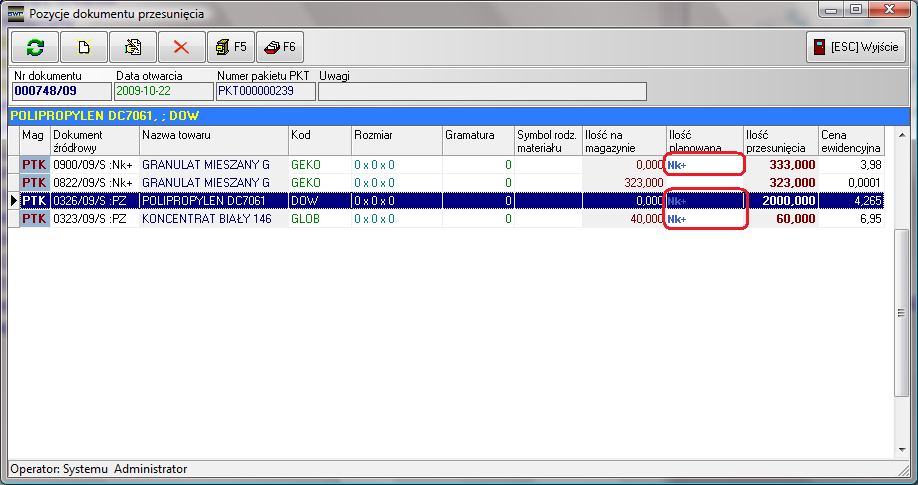Select the KONCENTRAT BIAŁY 146 row
918x485 pixels.
pyautogui.click(x=205, y=218)
